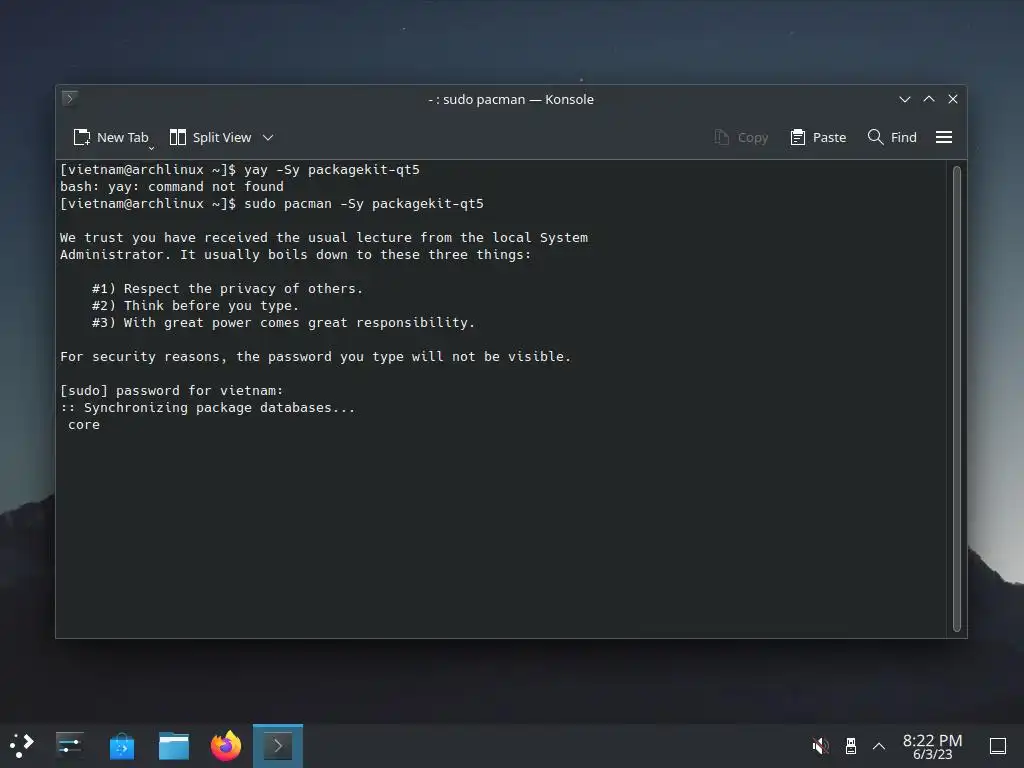The width and height of the screenshot is (1024, 768).
Task: Click the muted volume tray icon
Action: tap(820, 746)
